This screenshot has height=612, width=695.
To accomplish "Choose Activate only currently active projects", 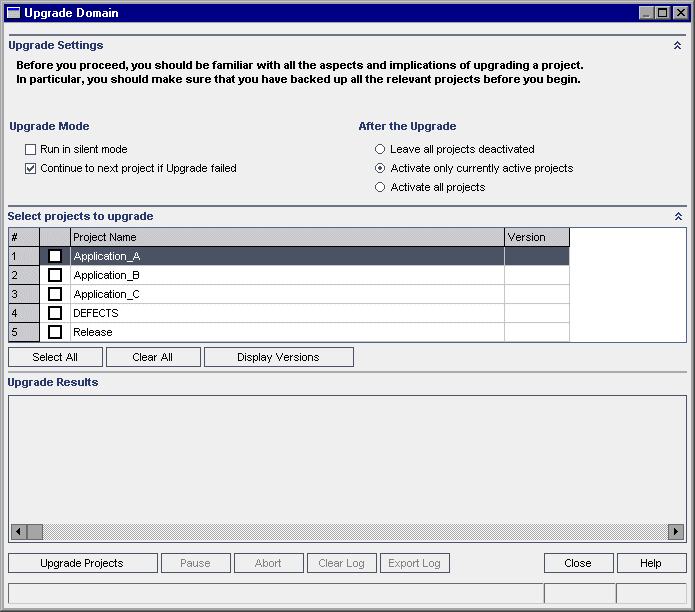I will pos(380,168).
